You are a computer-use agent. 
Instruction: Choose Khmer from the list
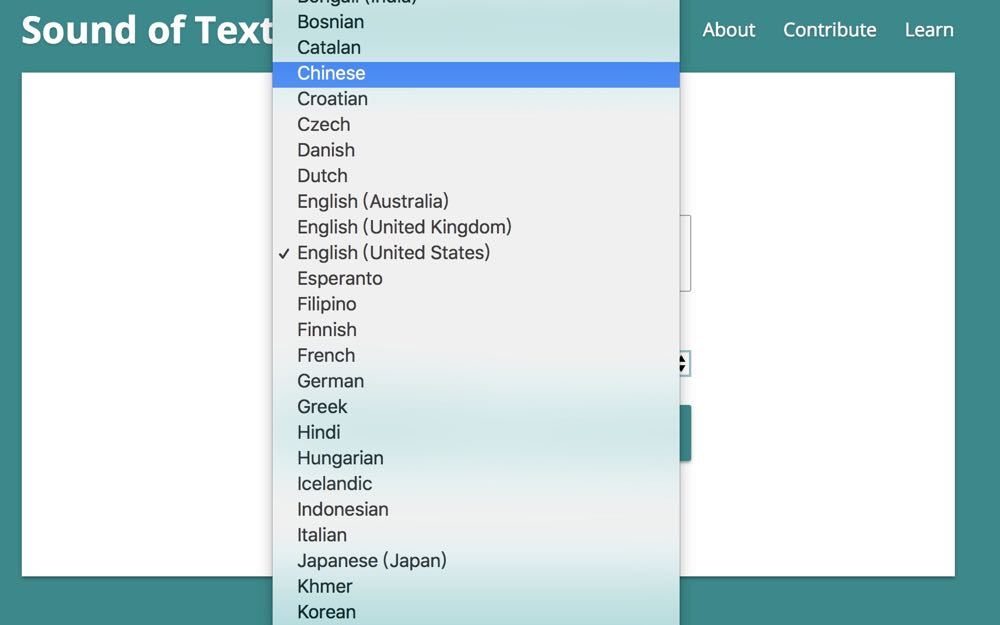click(476, 586)
